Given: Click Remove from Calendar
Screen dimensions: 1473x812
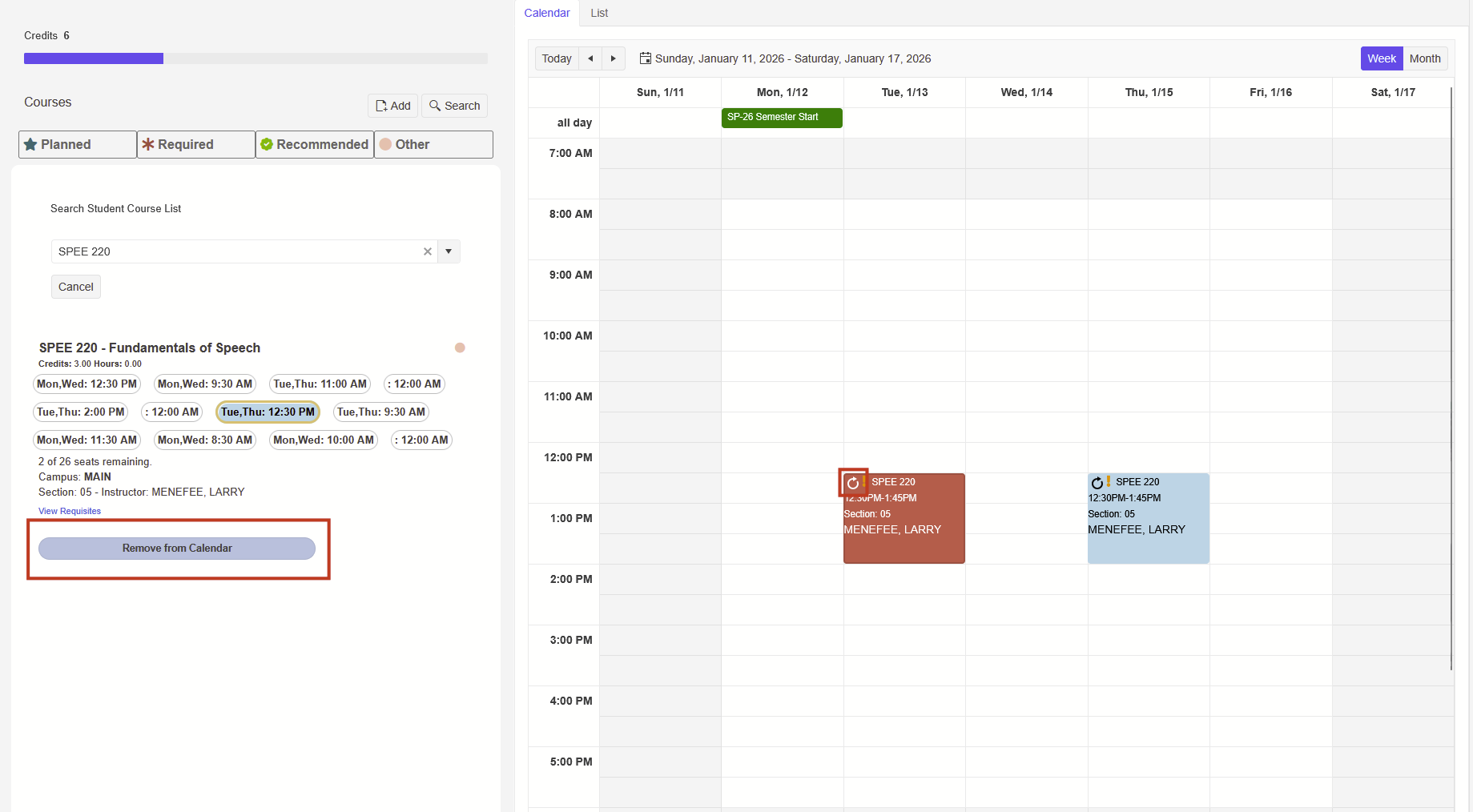Looking at the screenshot, I should [x=177, y=549].
